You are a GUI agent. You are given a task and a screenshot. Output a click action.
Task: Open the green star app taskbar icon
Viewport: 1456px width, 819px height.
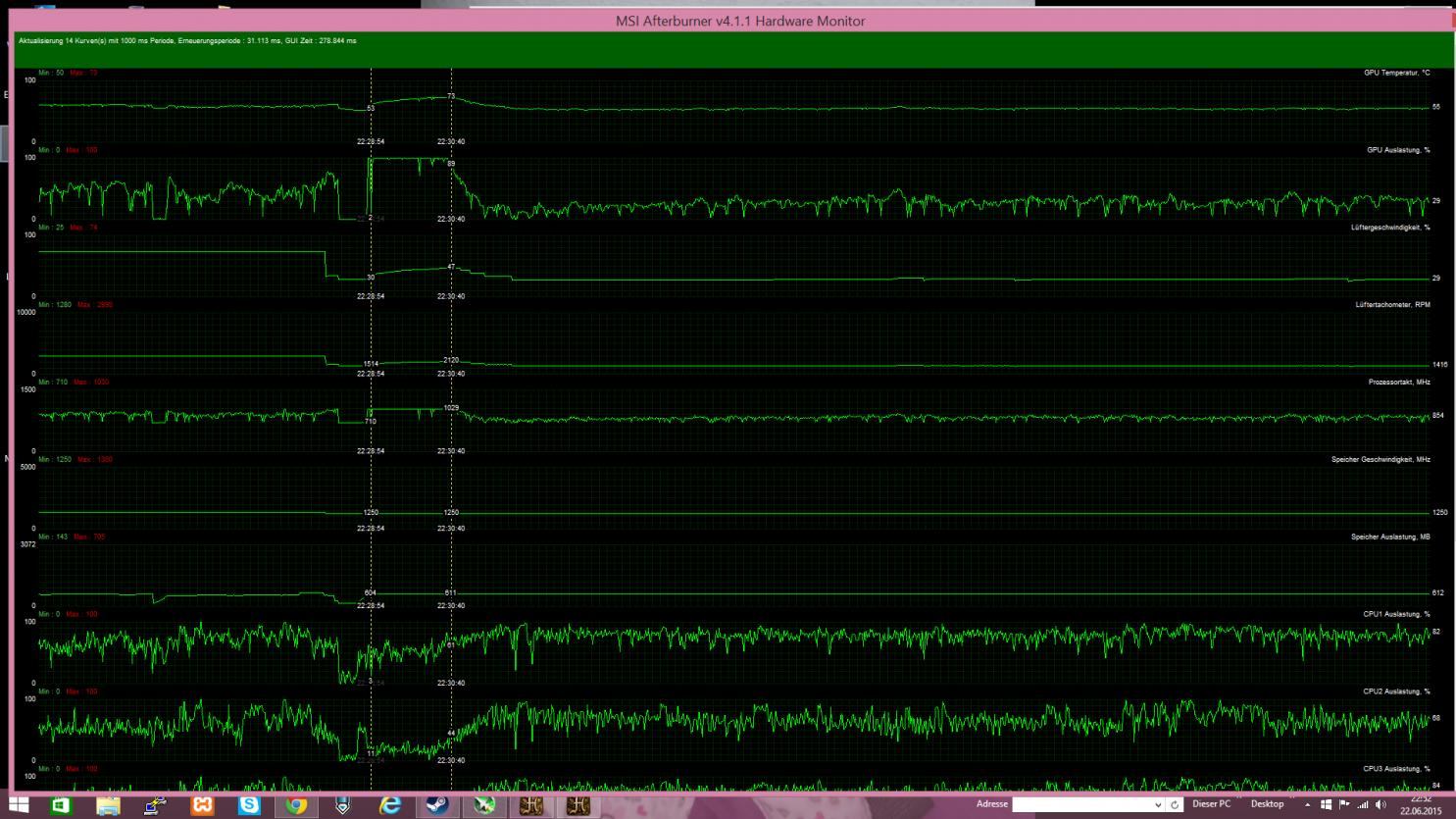[484, 805]
